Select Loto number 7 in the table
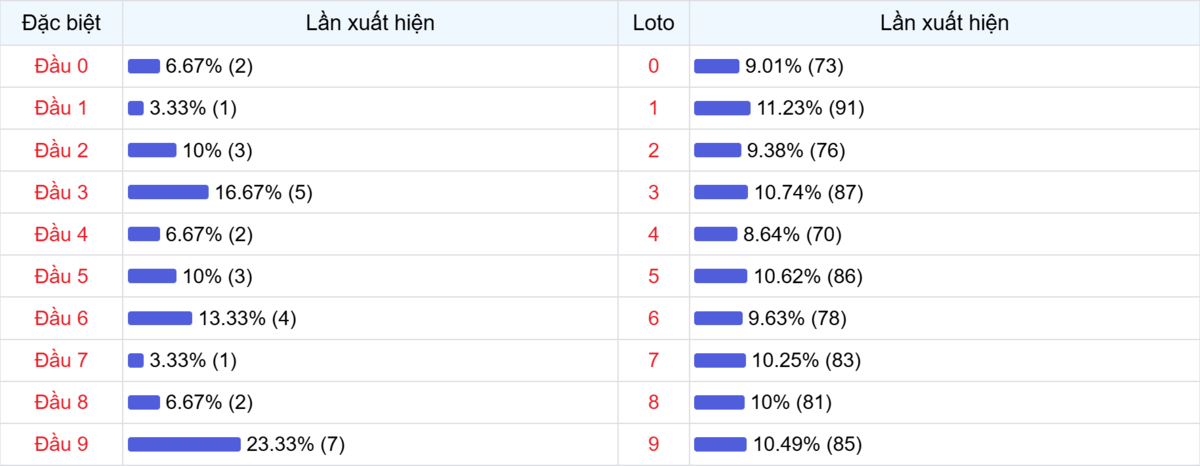1200x466 pixels. pyautogui.click(x=654, y=360)
